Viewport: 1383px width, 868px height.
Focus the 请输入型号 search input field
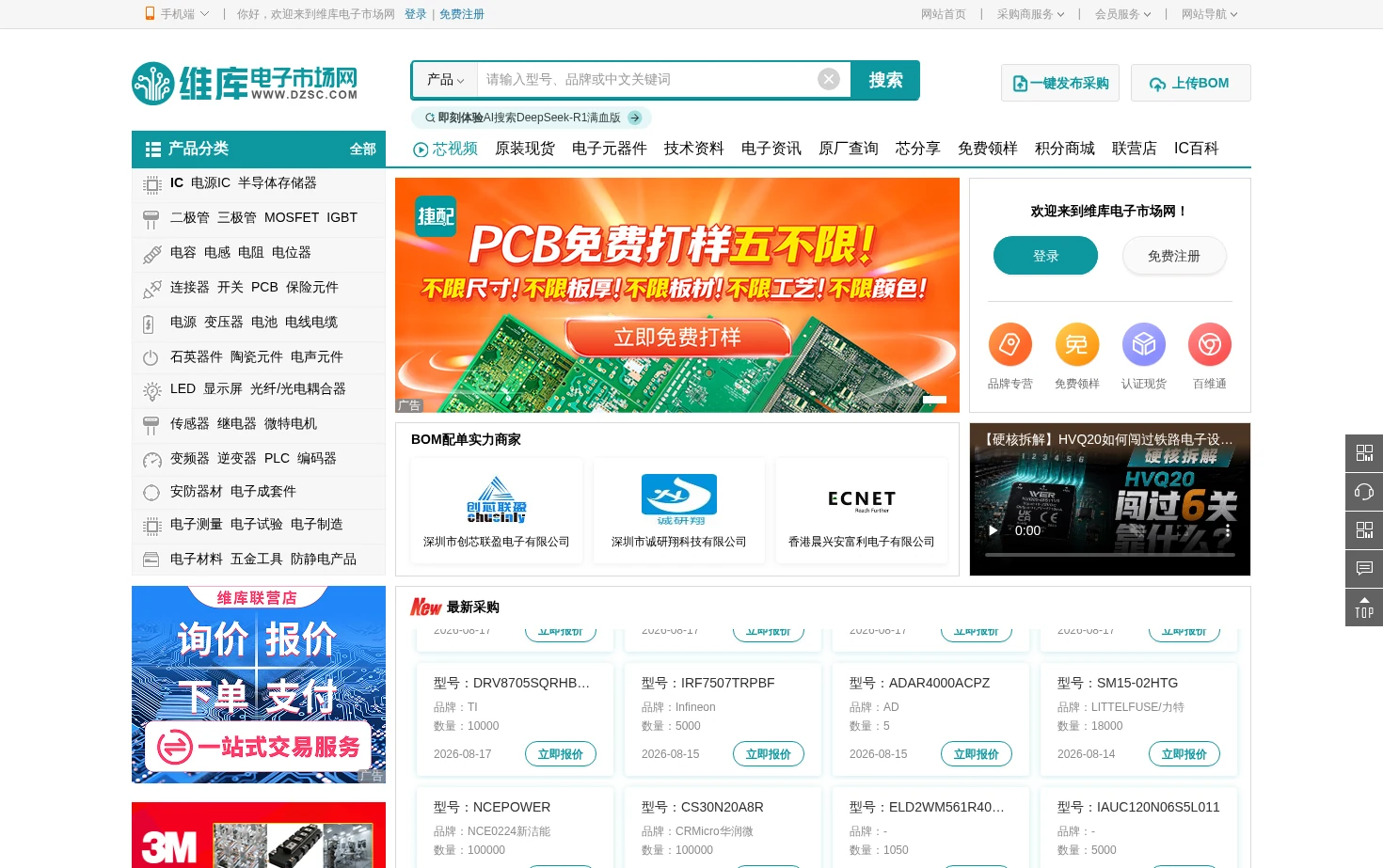[647, 80]
